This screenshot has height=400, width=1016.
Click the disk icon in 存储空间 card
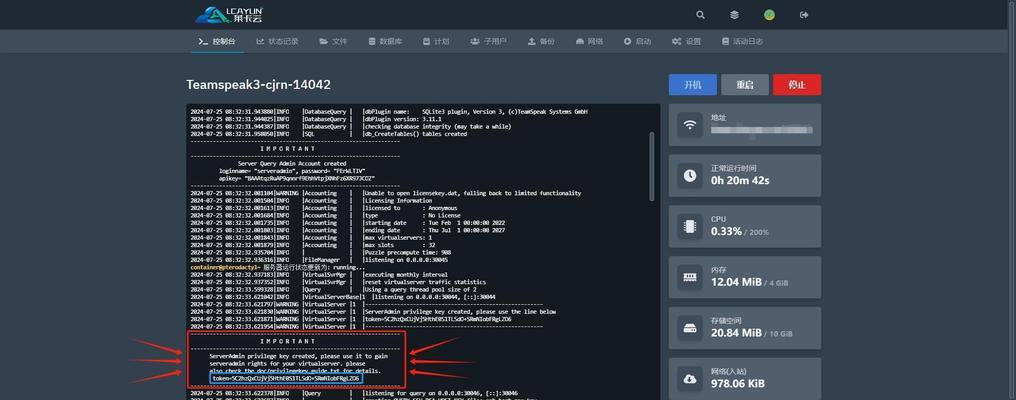689,328
